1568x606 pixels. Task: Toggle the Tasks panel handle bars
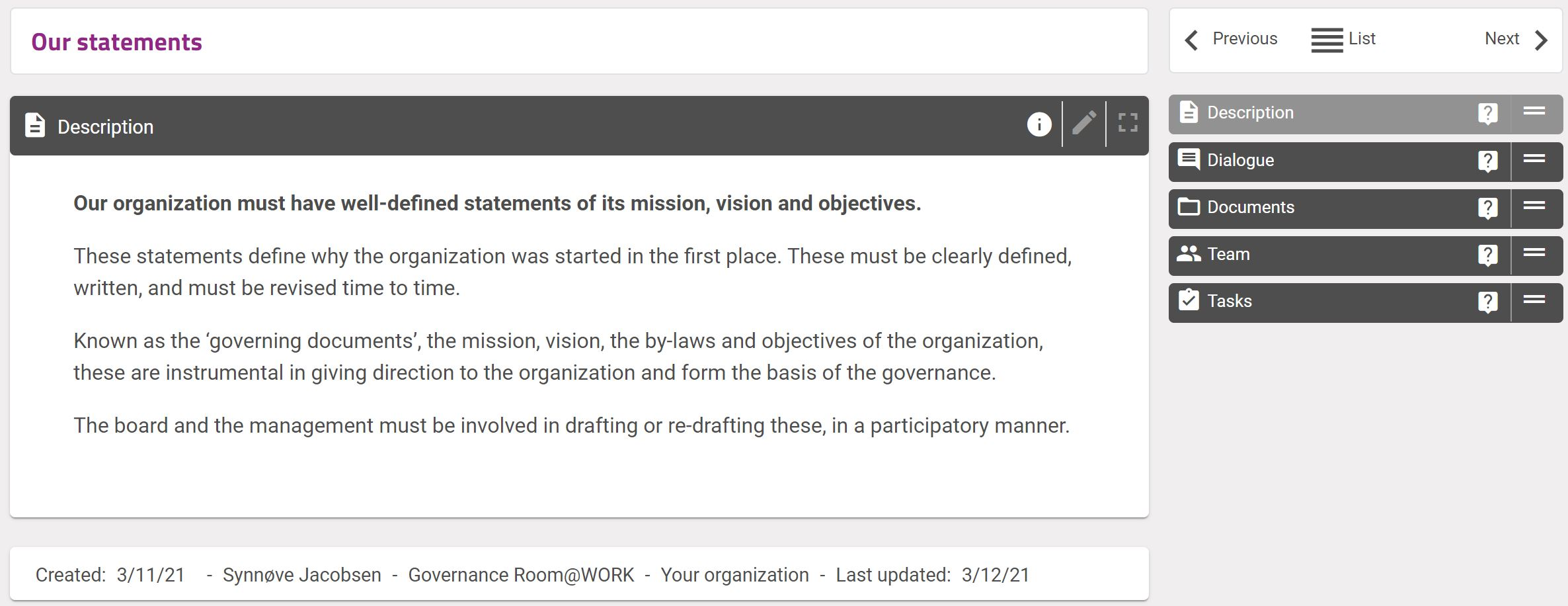(1534, 300)
